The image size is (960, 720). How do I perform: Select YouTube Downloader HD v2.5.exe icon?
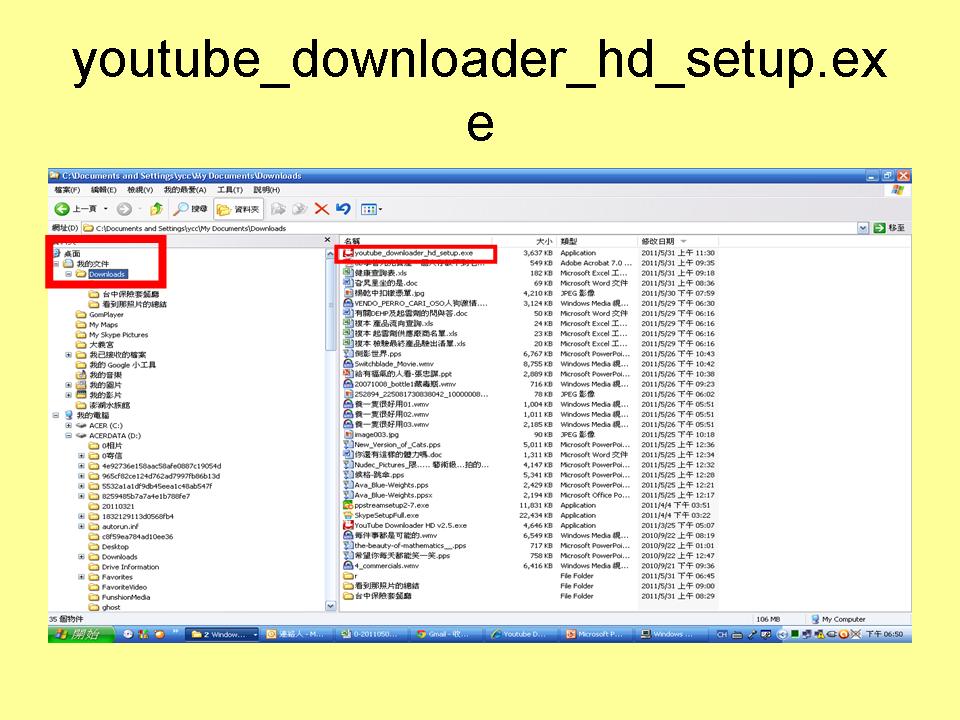pyautogui.click(x=348, y=525)
